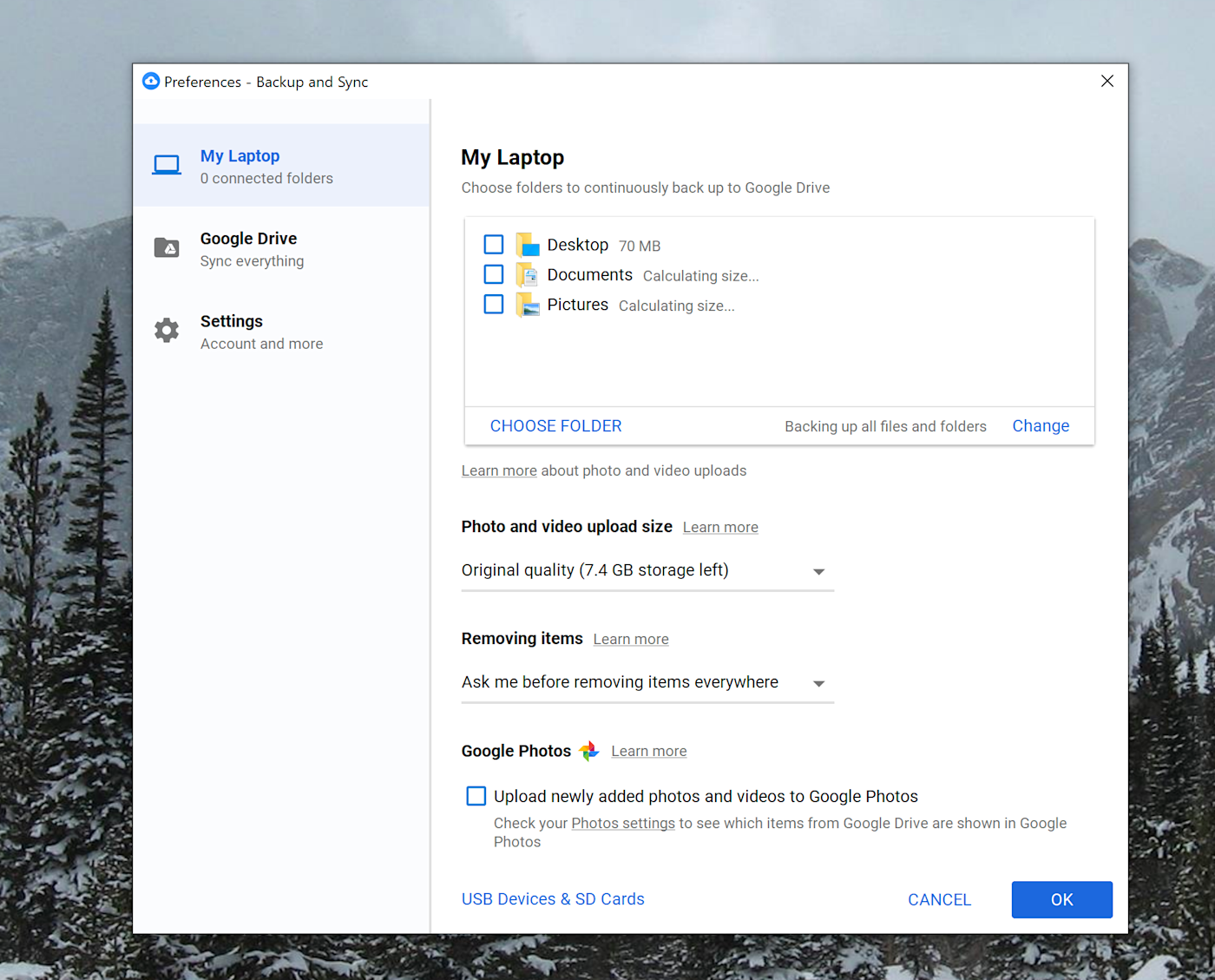Confirm preferences with the OK button
This screenshot has width=1215, height=980.
click(1062, 900)
